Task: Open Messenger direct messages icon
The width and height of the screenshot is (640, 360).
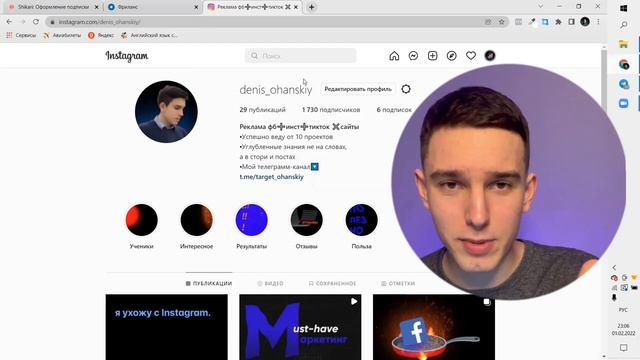Action: point(413,56)
